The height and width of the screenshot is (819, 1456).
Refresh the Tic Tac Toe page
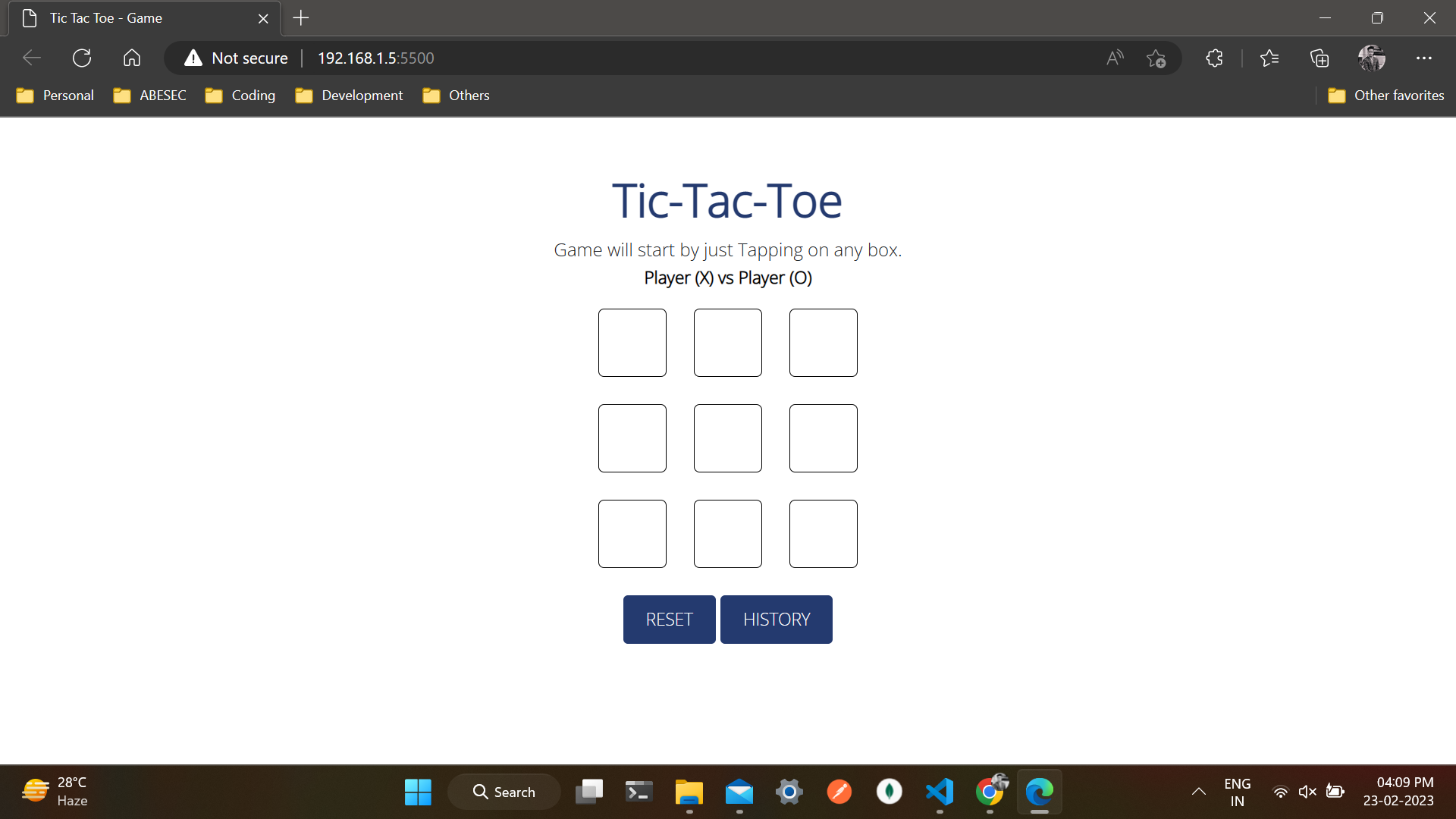pos(82,58)
